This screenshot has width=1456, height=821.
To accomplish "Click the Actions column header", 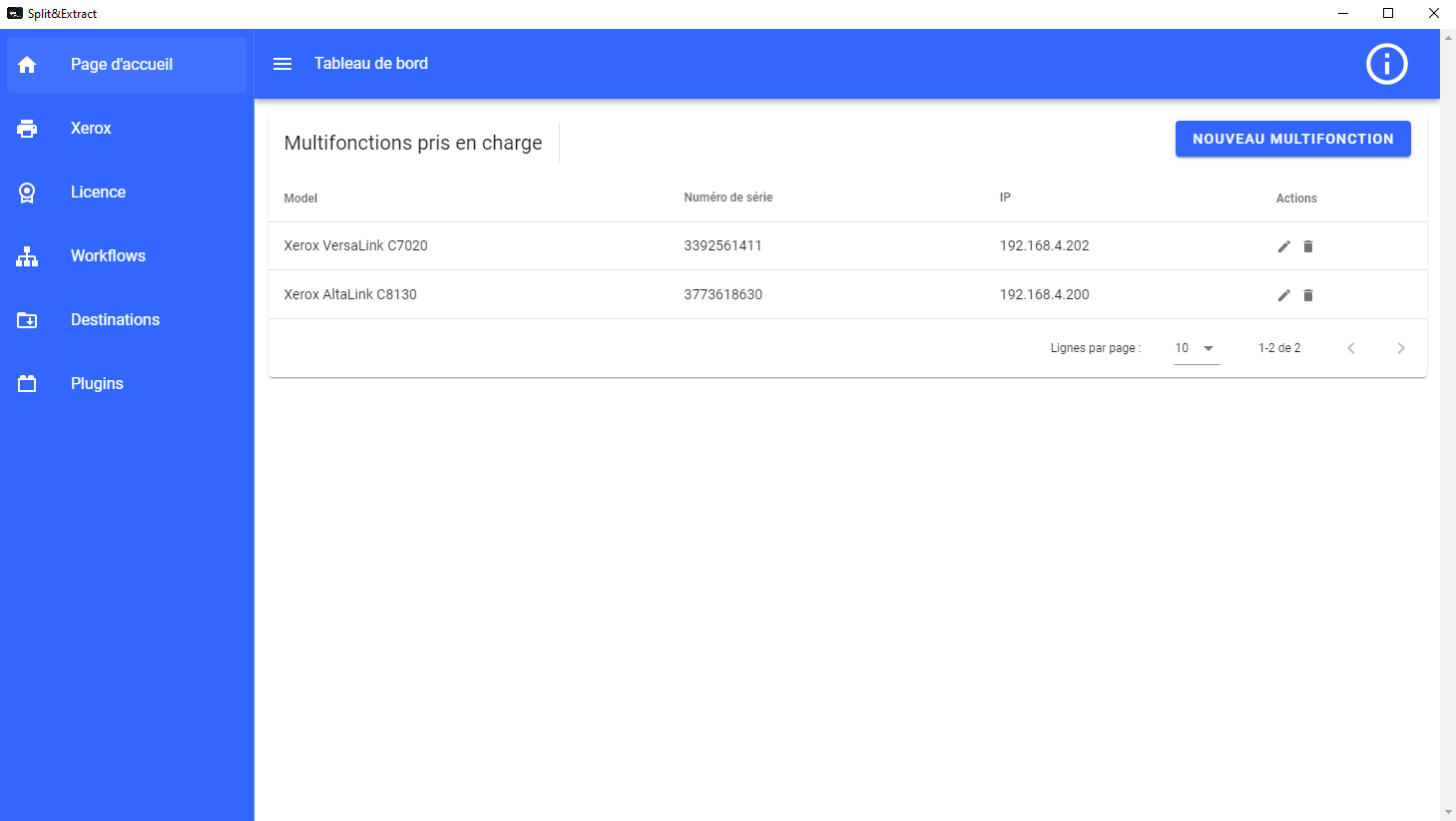I will (1296, 199).
